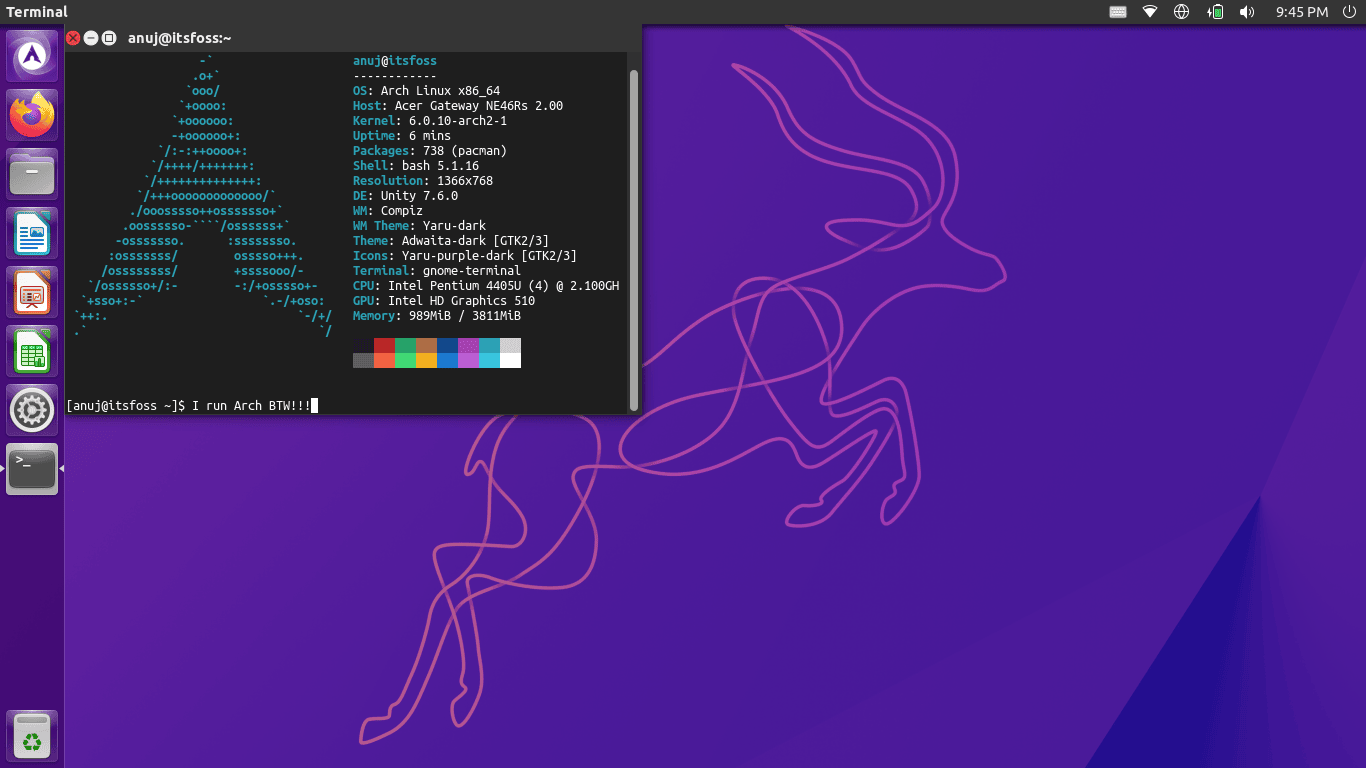Open LibreOffice Writer from the launcher
The image size is (1366, 768).
32,233
